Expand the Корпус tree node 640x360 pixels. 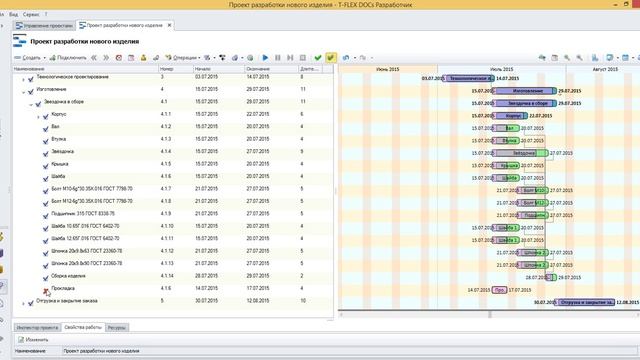[x=38, y=117]
